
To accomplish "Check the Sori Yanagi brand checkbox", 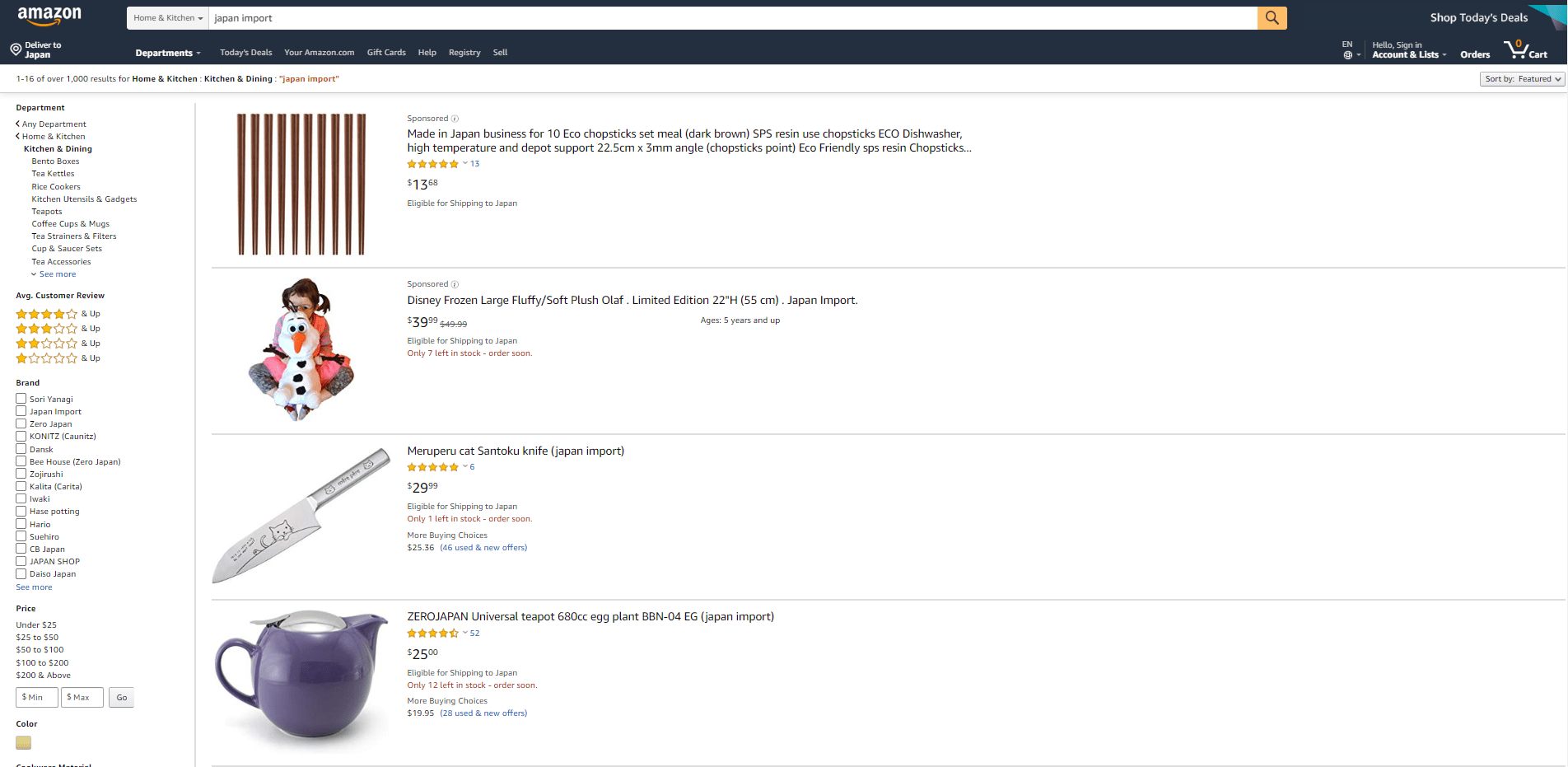I will tap(21, 399).
